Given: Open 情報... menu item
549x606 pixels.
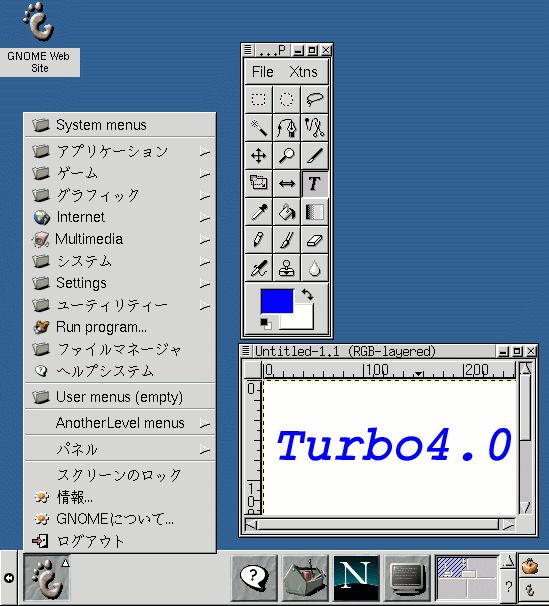Looking at the screenshot, I should tap(120, 497).
